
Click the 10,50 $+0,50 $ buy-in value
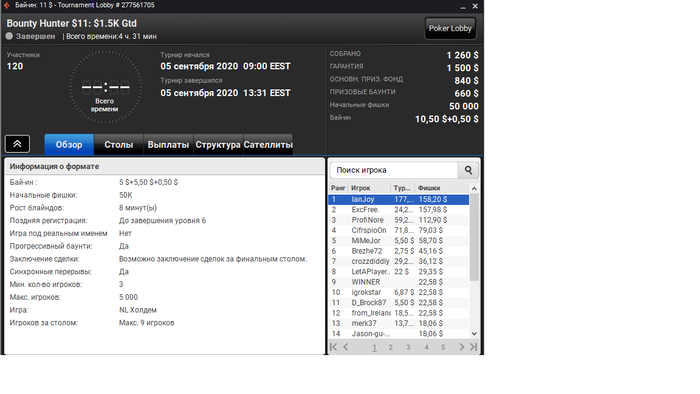[447, 119]
